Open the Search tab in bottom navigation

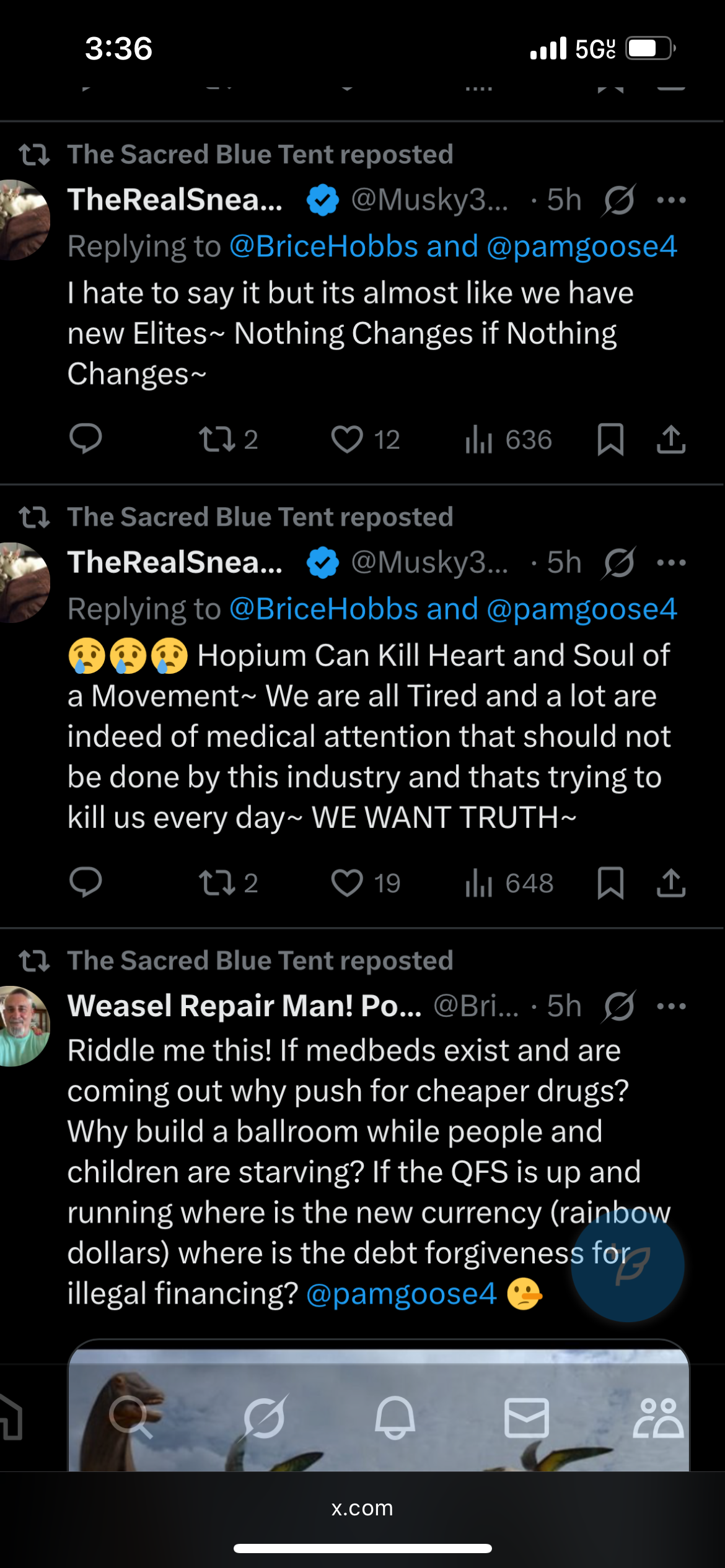click(x=130, y=1417)
